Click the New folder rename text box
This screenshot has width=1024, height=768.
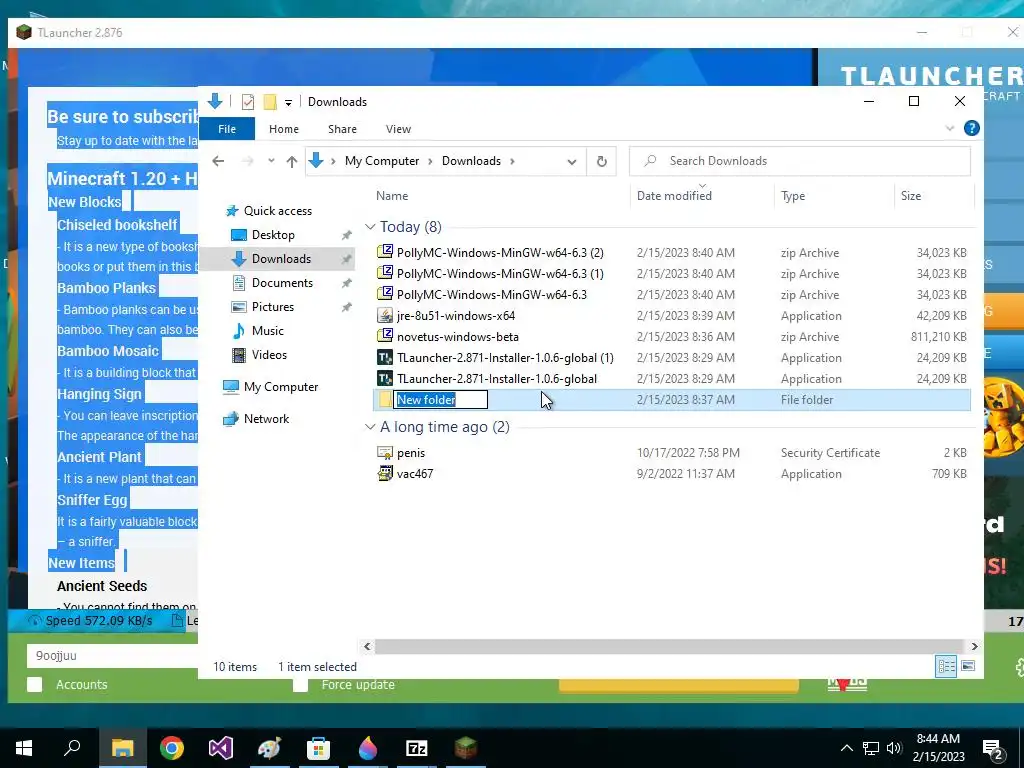441,400
